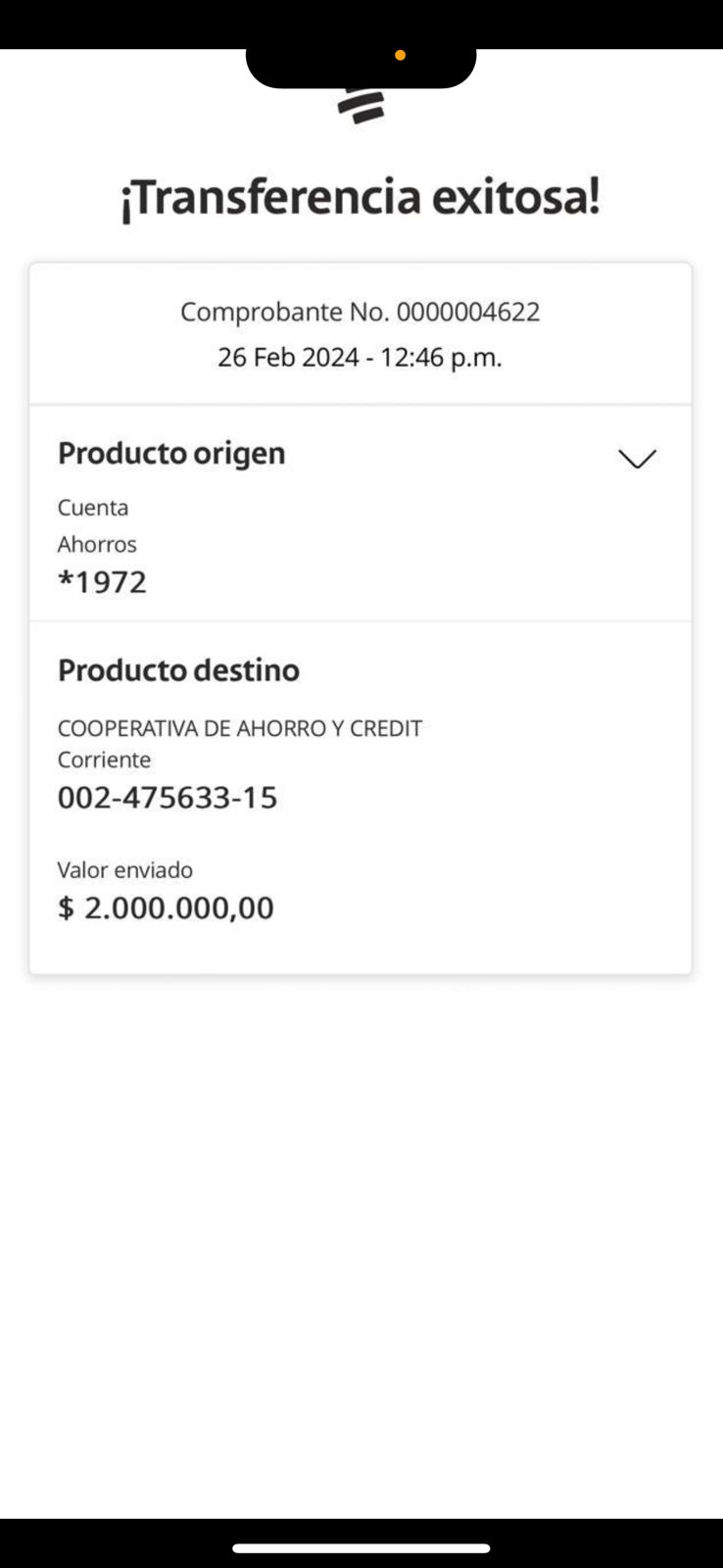
Task: Tap the Valor enviado label
Action: click(125, 870)
